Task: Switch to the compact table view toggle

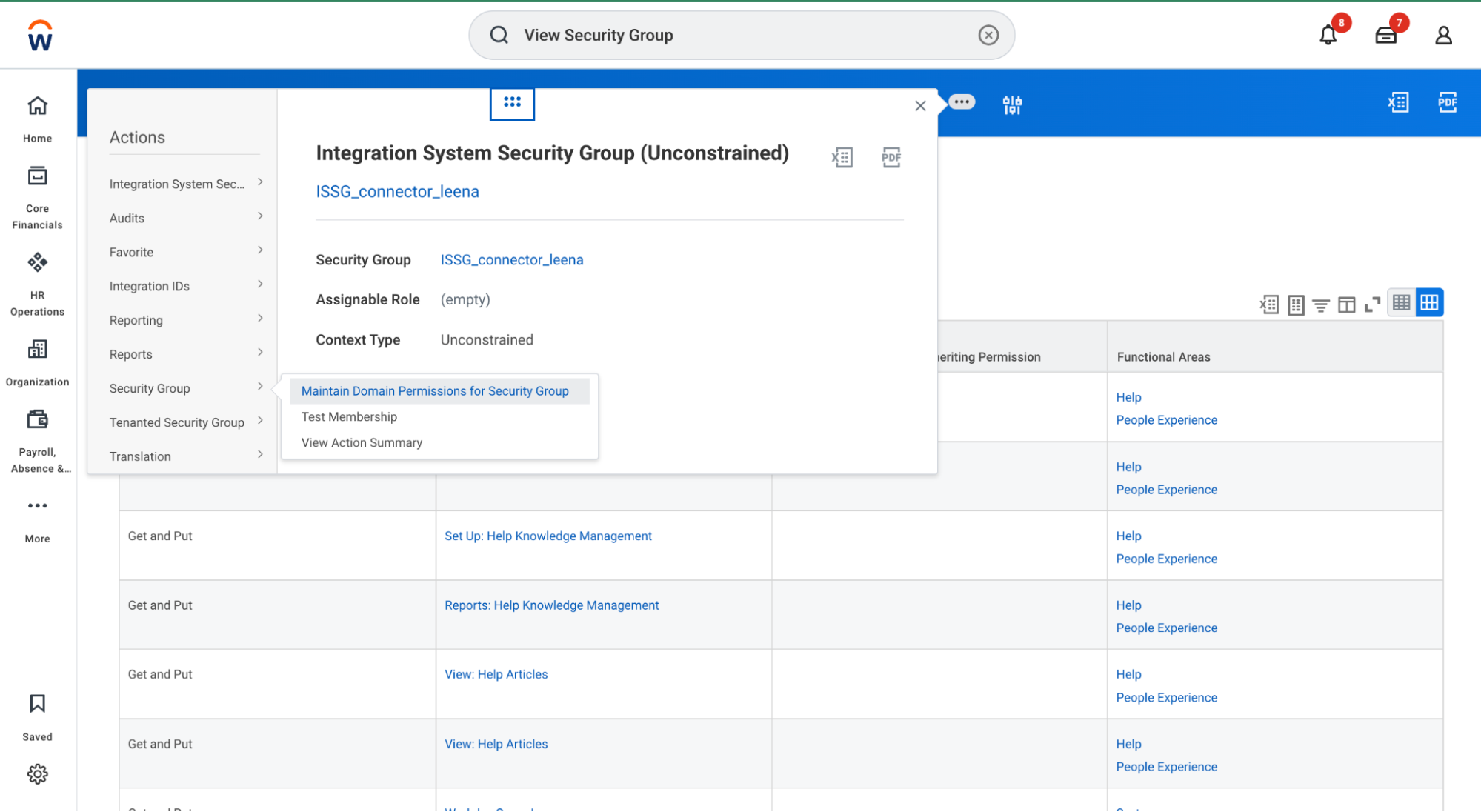Action: tap(1401, 302)
